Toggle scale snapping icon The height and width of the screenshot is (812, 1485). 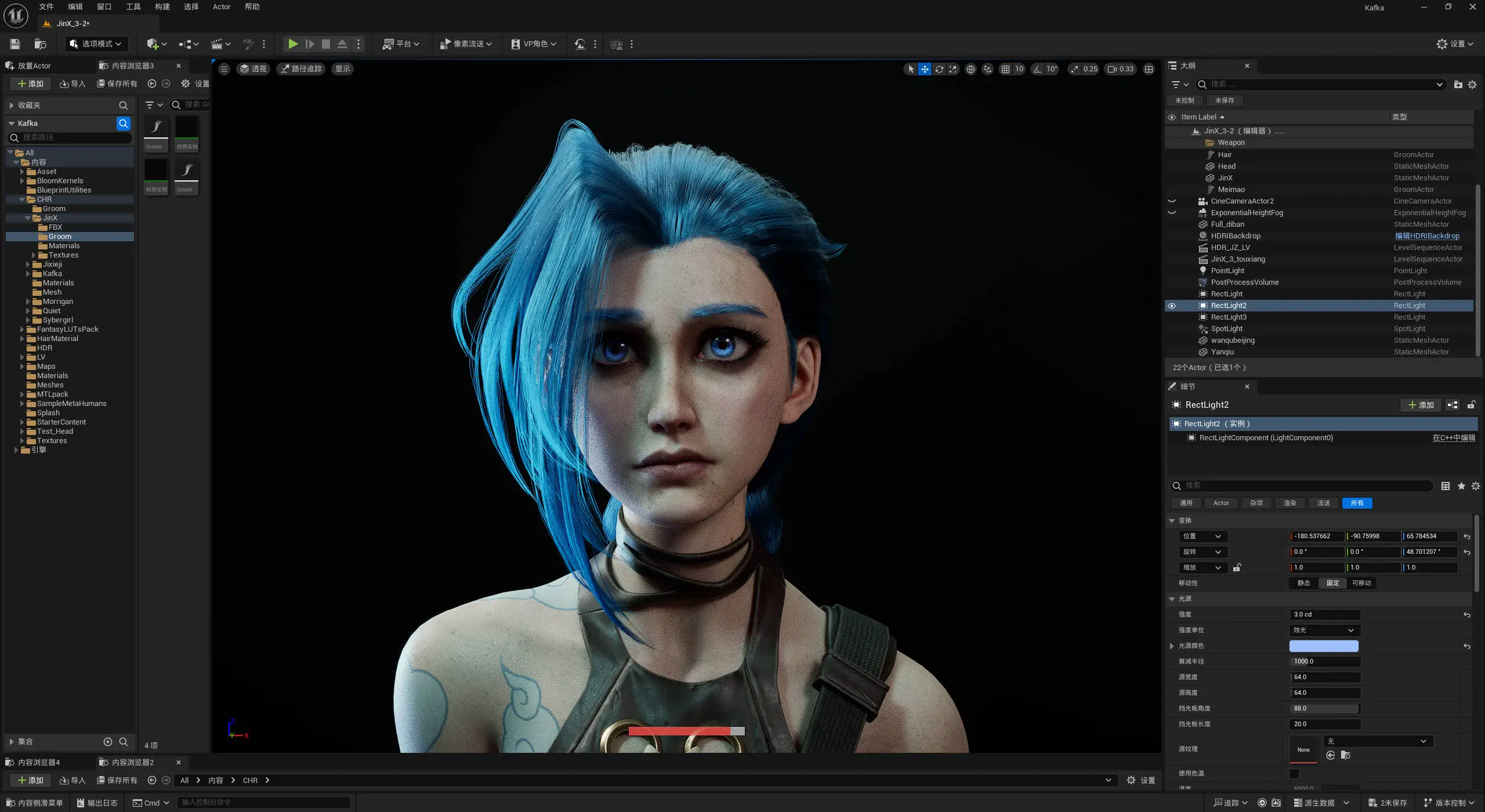coord(1075,69)
